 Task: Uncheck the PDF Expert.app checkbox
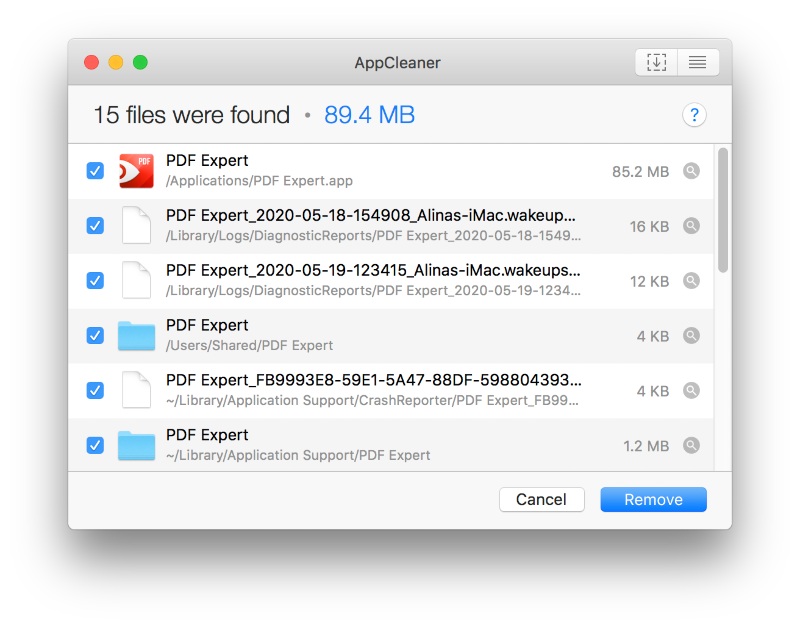[x=95, y=170]
